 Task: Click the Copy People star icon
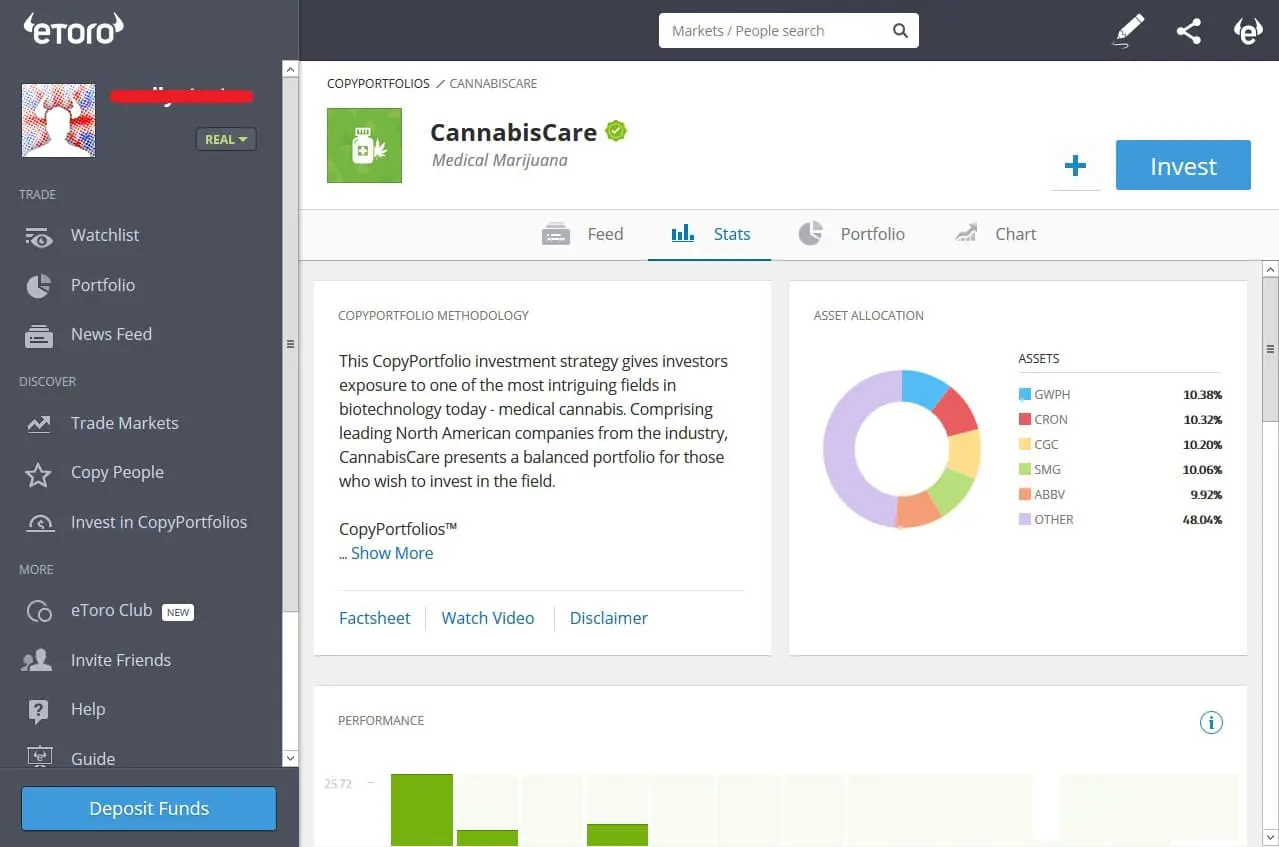pyautogui.click(x=38, y=474)
